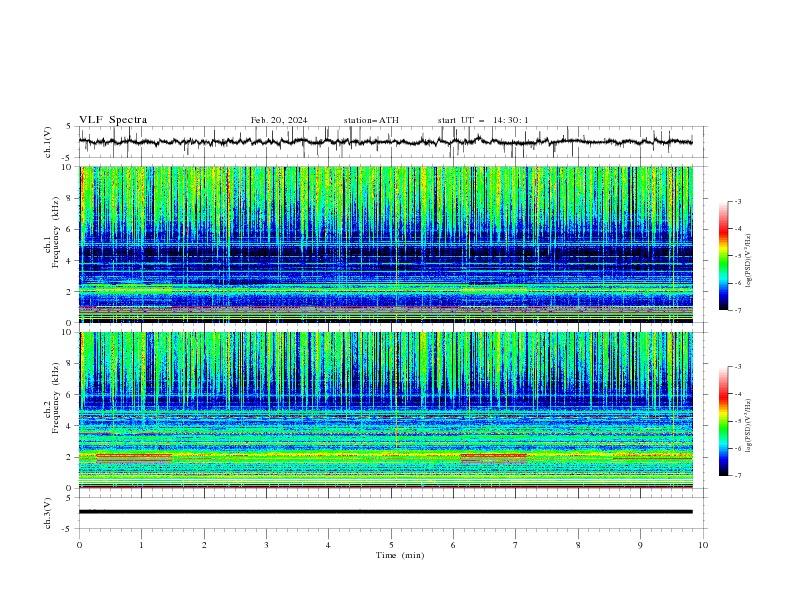
Task: Click the "ch.3(V)" axis label
Action: (x=48, y=513)
